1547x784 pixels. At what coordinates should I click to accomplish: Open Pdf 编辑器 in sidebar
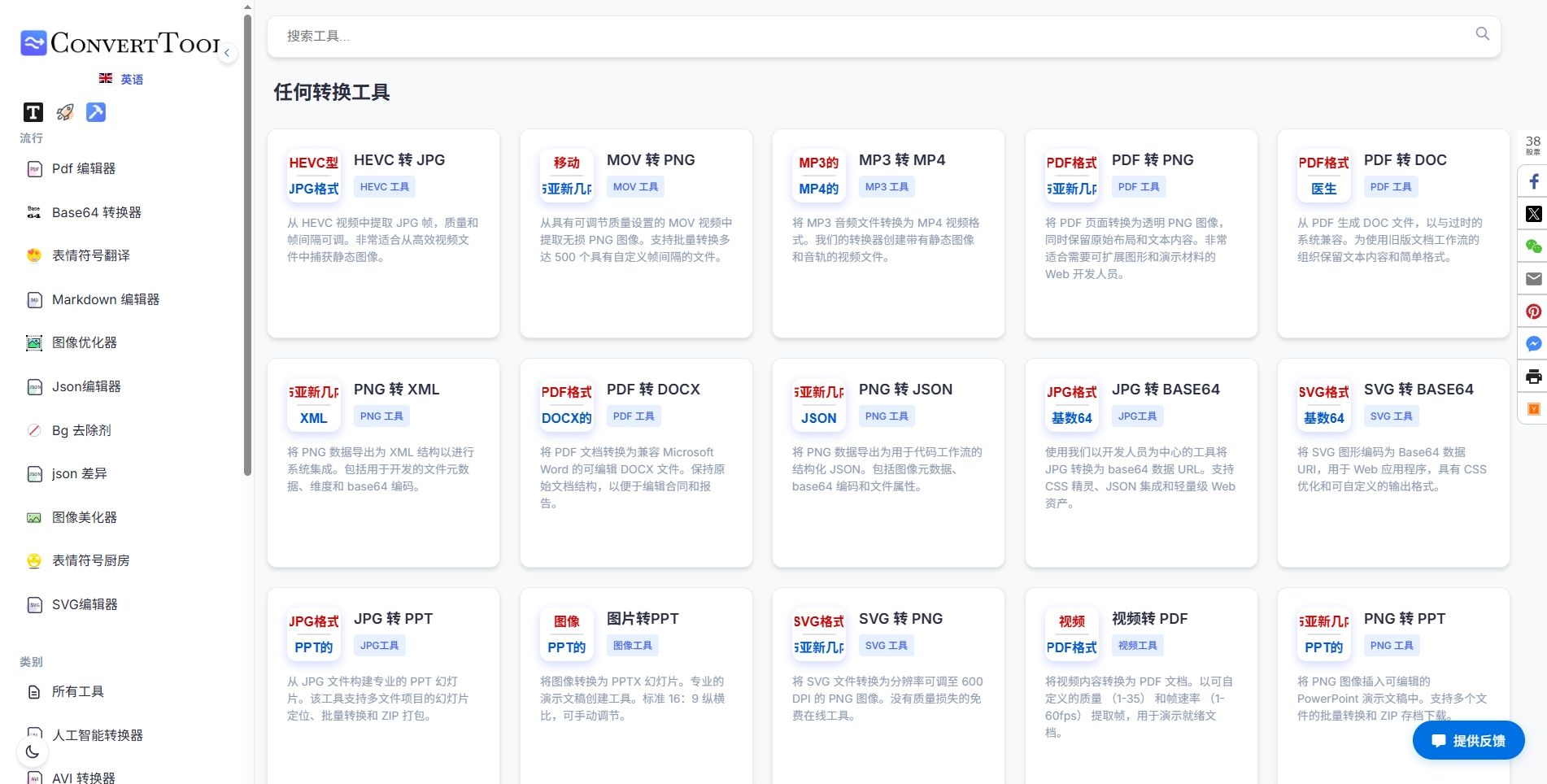[x=83, y=169]
